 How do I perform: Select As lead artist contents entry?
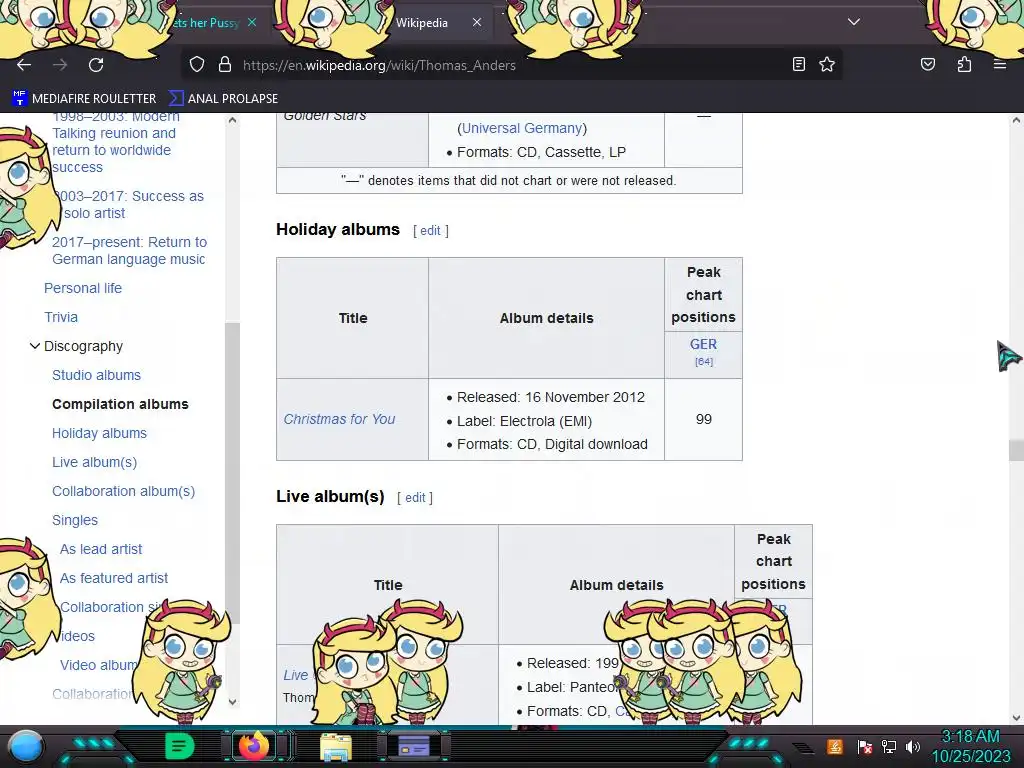coord(101,549)
